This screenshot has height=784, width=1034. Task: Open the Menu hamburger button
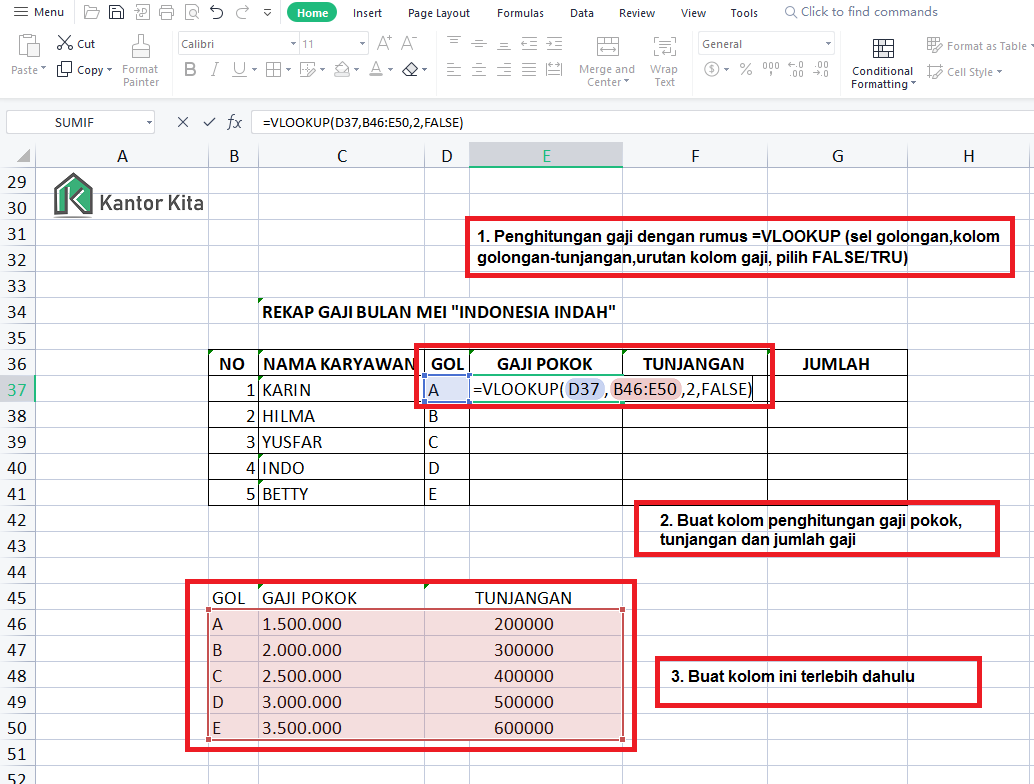point(39,12)
